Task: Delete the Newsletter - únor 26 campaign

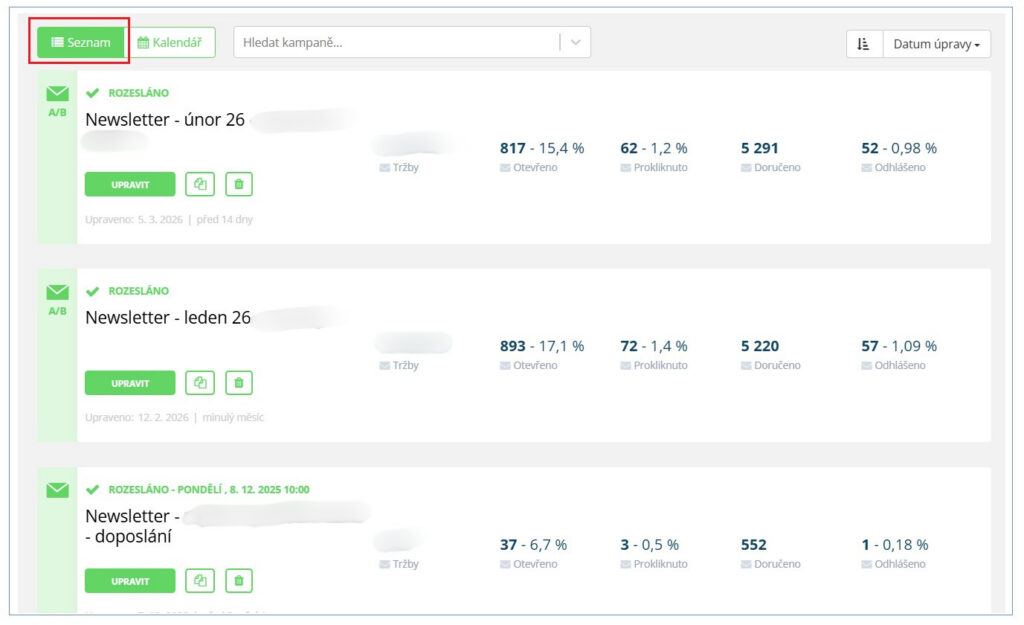Action: point(239,184)
